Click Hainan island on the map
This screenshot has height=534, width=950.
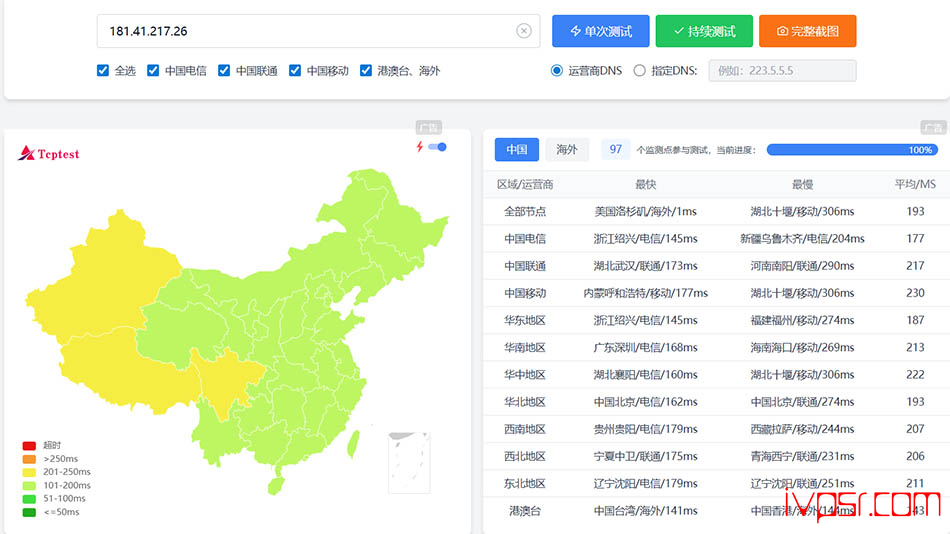[x=276, y=486]
